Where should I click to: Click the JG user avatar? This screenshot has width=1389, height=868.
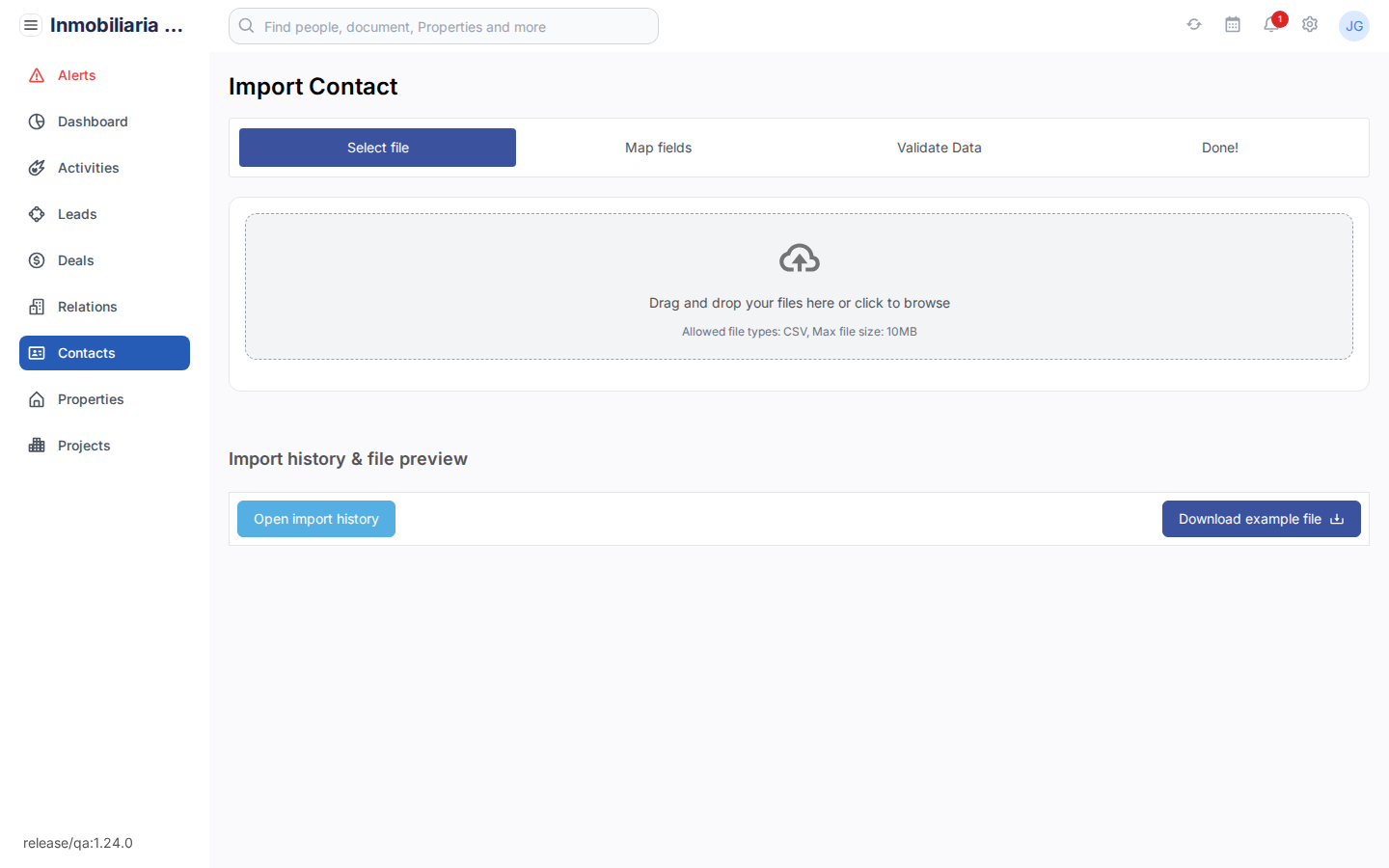(1354, 26)
